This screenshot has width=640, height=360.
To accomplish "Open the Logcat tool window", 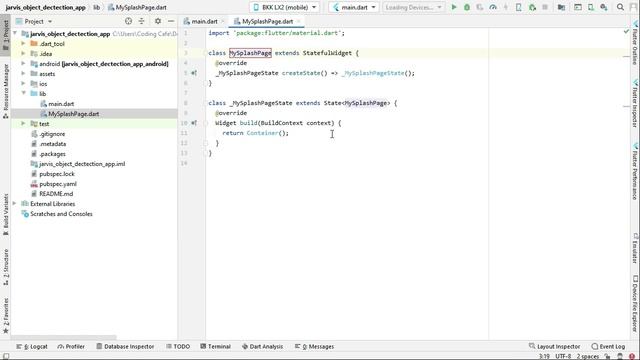I will (x=32, y=347).
